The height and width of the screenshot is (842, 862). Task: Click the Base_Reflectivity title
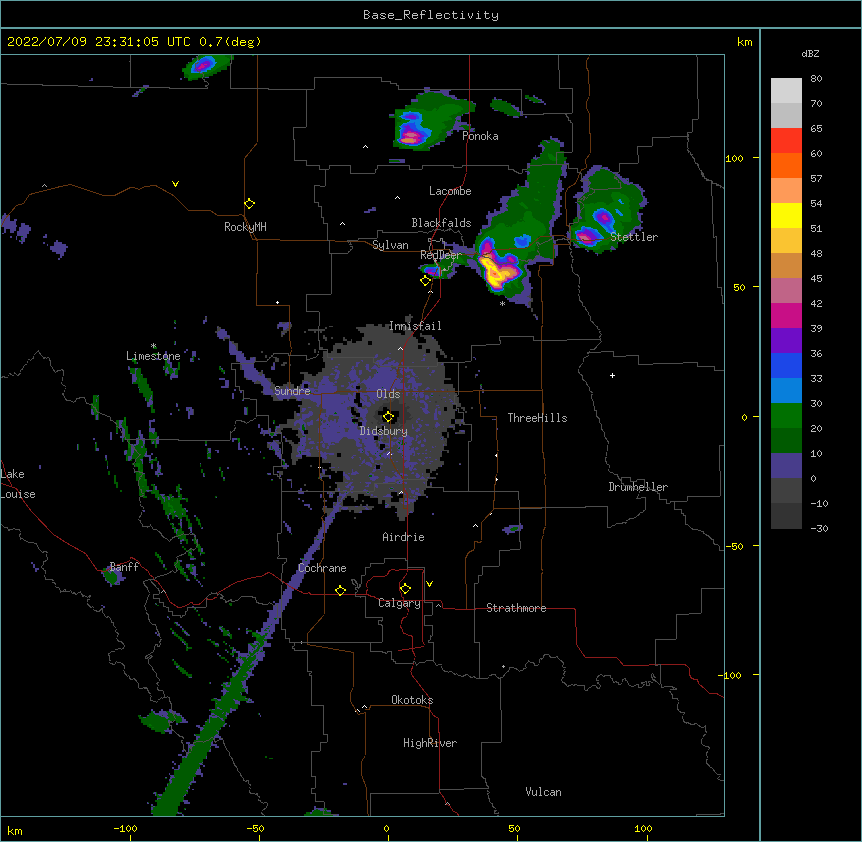tap(431, 15)
